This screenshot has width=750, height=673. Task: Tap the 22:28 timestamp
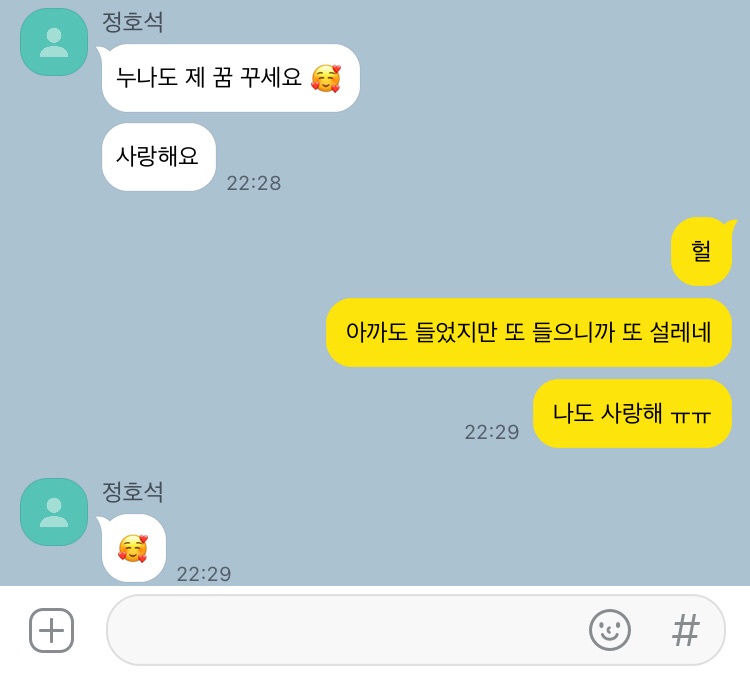point(254,183)
